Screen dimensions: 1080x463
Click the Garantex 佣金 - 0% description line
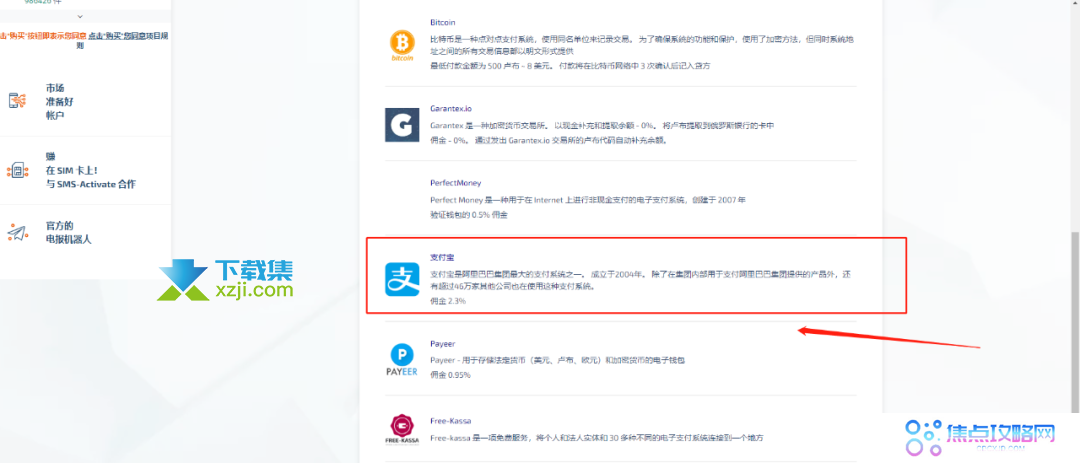coord(549,140)
